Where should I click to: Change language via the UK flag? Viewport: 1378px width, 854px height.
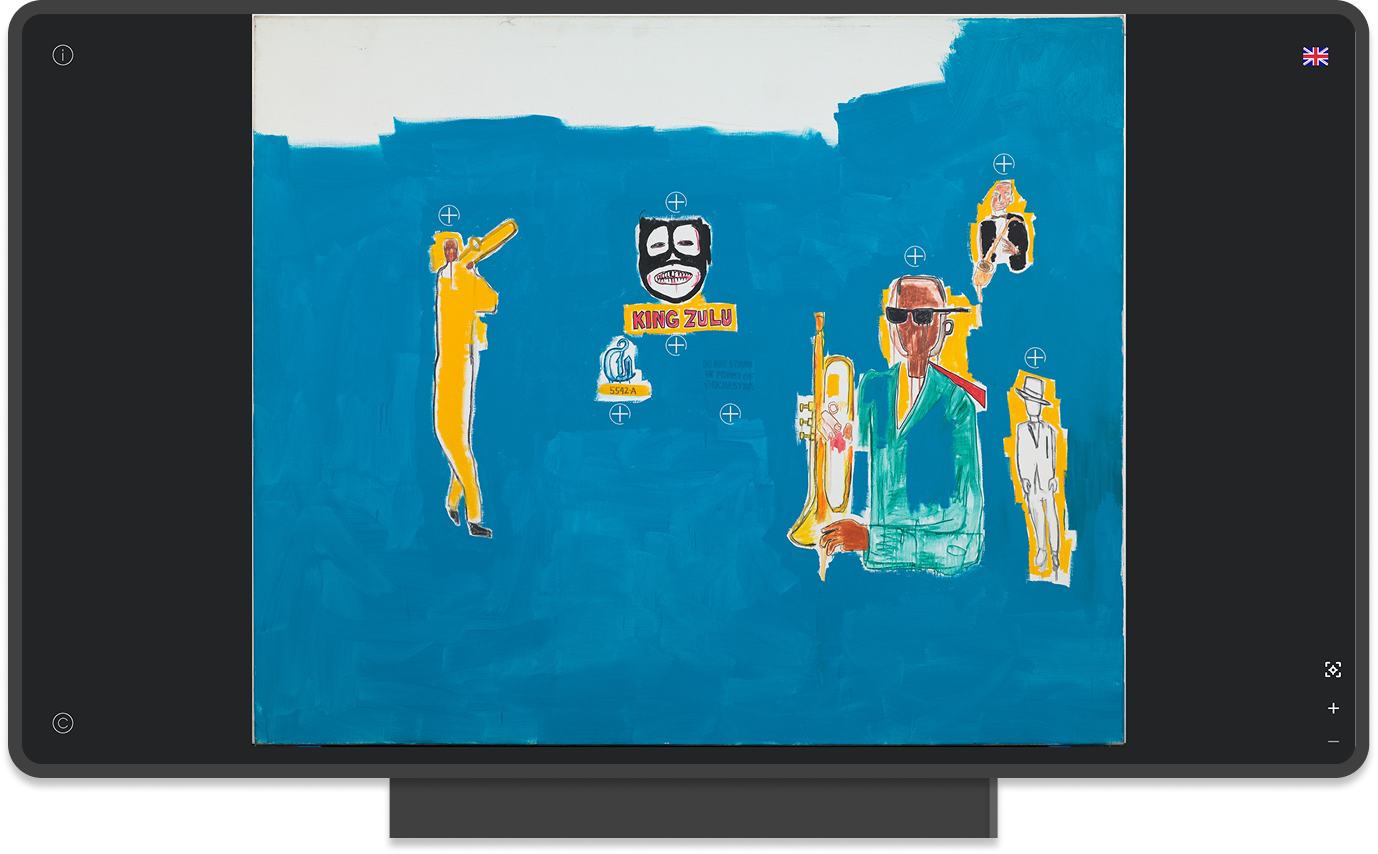tap(1315, 57)
